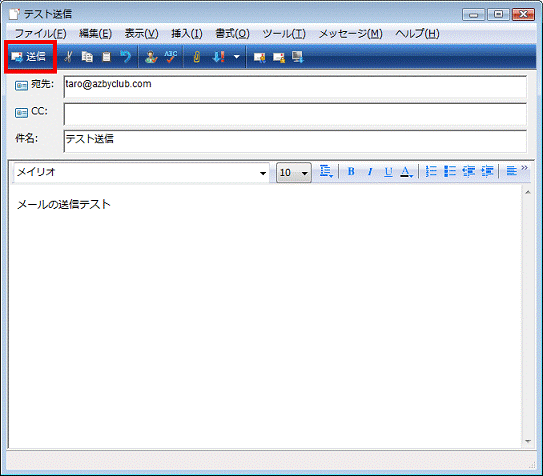Click the work offline computer icon
543x476 pixels.
tap(298, 57)
